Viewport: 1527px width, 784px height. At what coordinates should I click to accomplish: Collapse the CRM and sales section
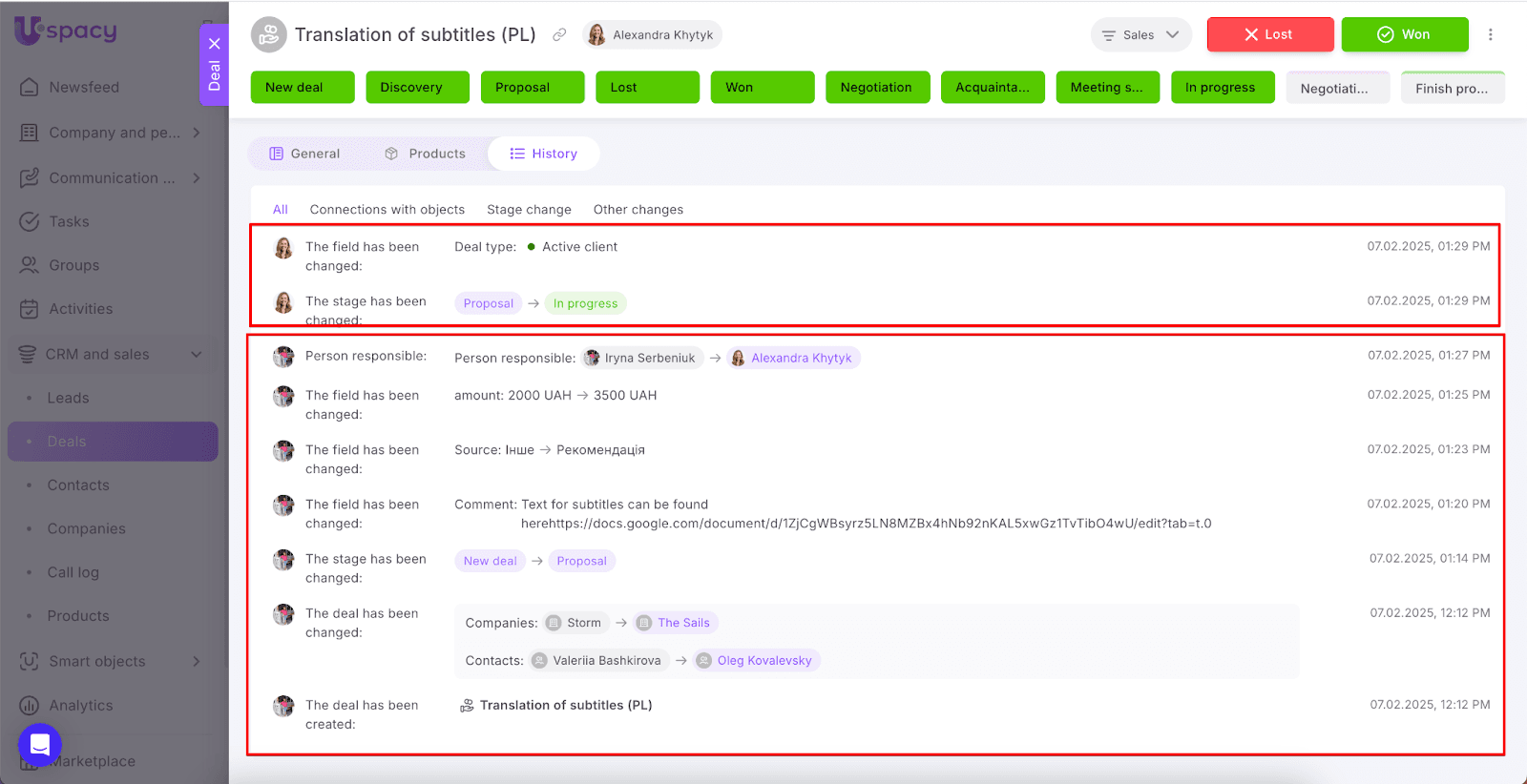click(197, 354)
